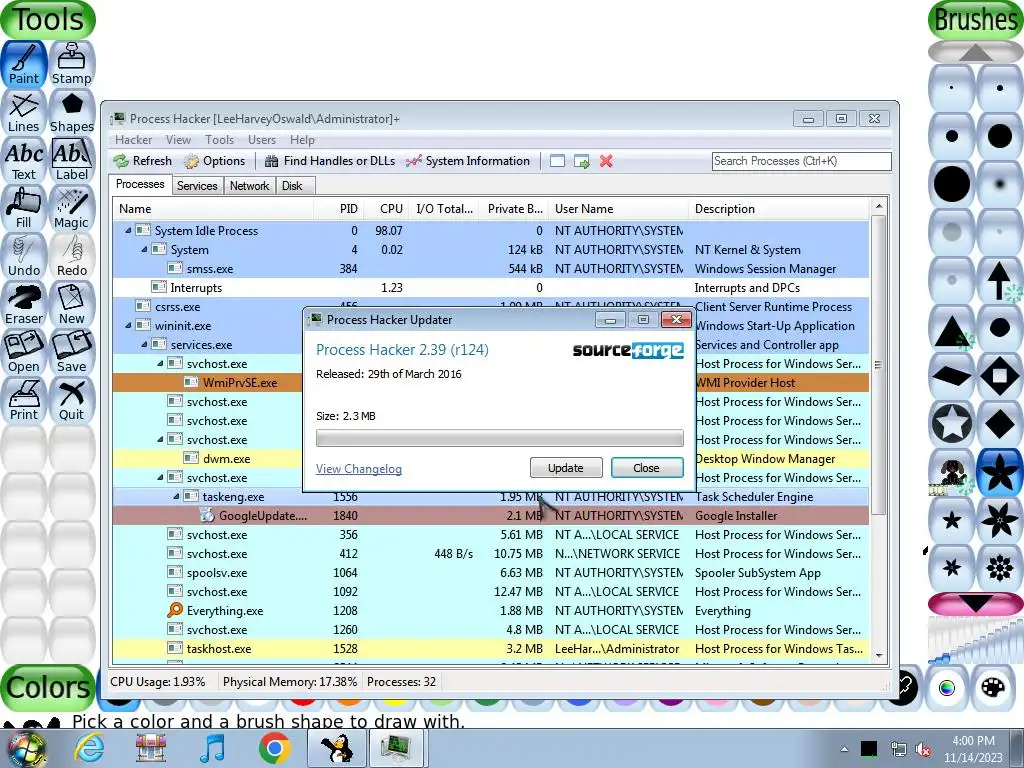Open the color mixer palette swatch
Image resolution: width=1024 pixels, height=768 pixels.
(x=993, y=688)
